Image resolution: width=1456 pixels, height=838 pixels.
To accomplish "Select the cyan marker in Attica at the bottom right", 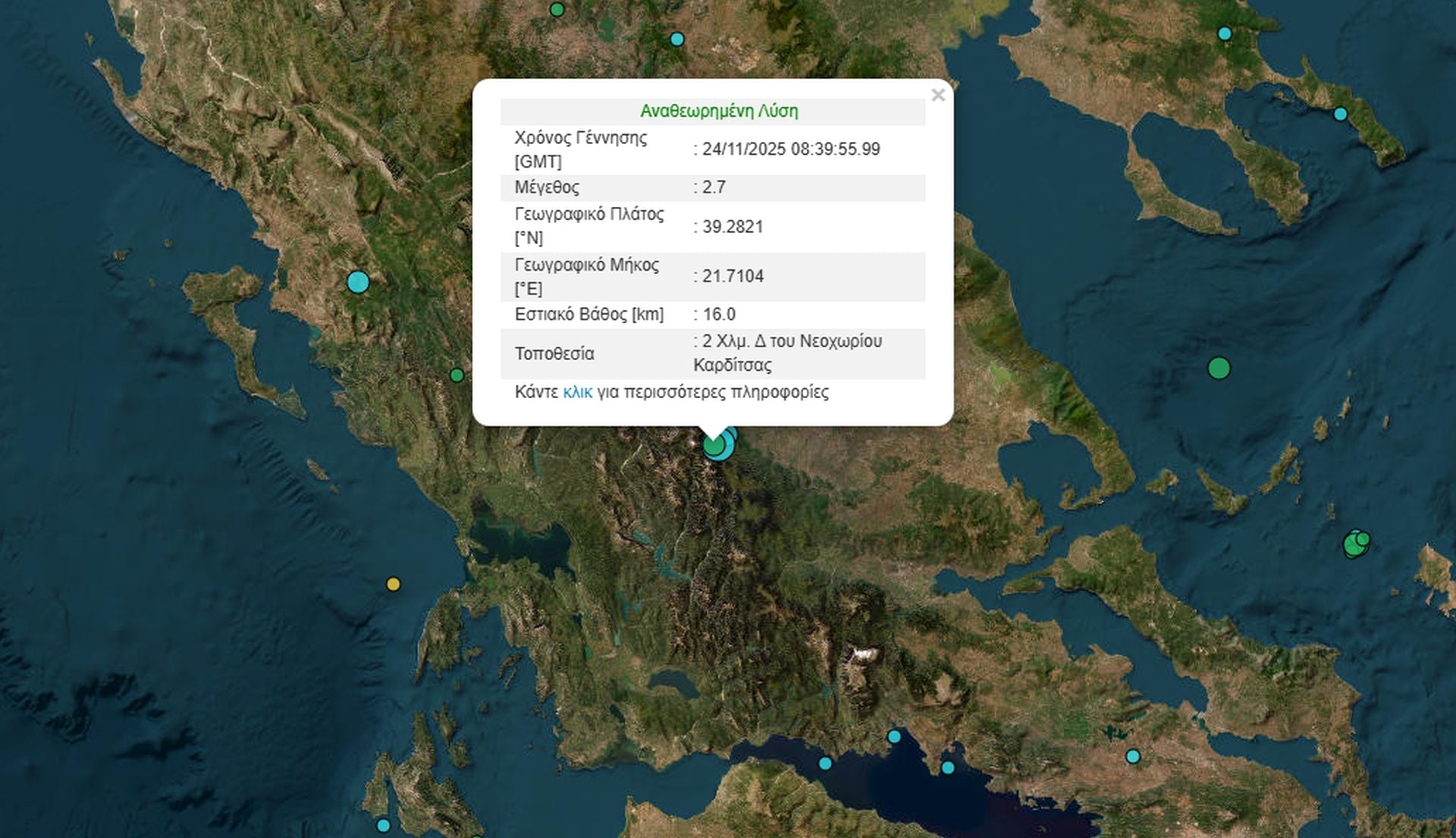I will coord(1133,756).
